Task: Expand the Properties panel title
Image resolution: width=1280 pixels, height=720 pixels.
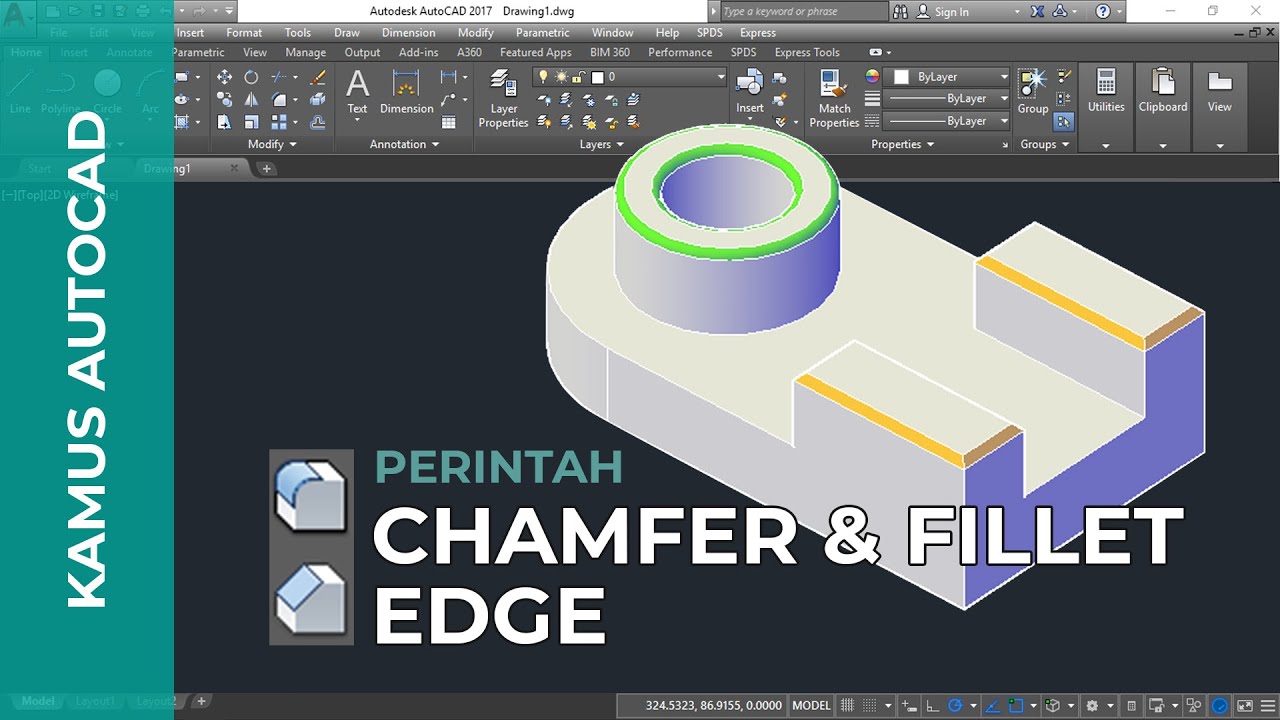Action: tap(902, 144)
